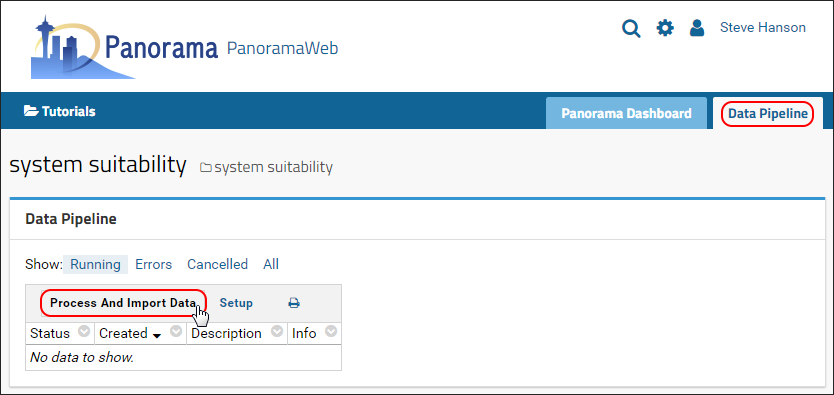834x395 pixels.
Task: Click Process And Import Data button
Action: coord(123,303)
